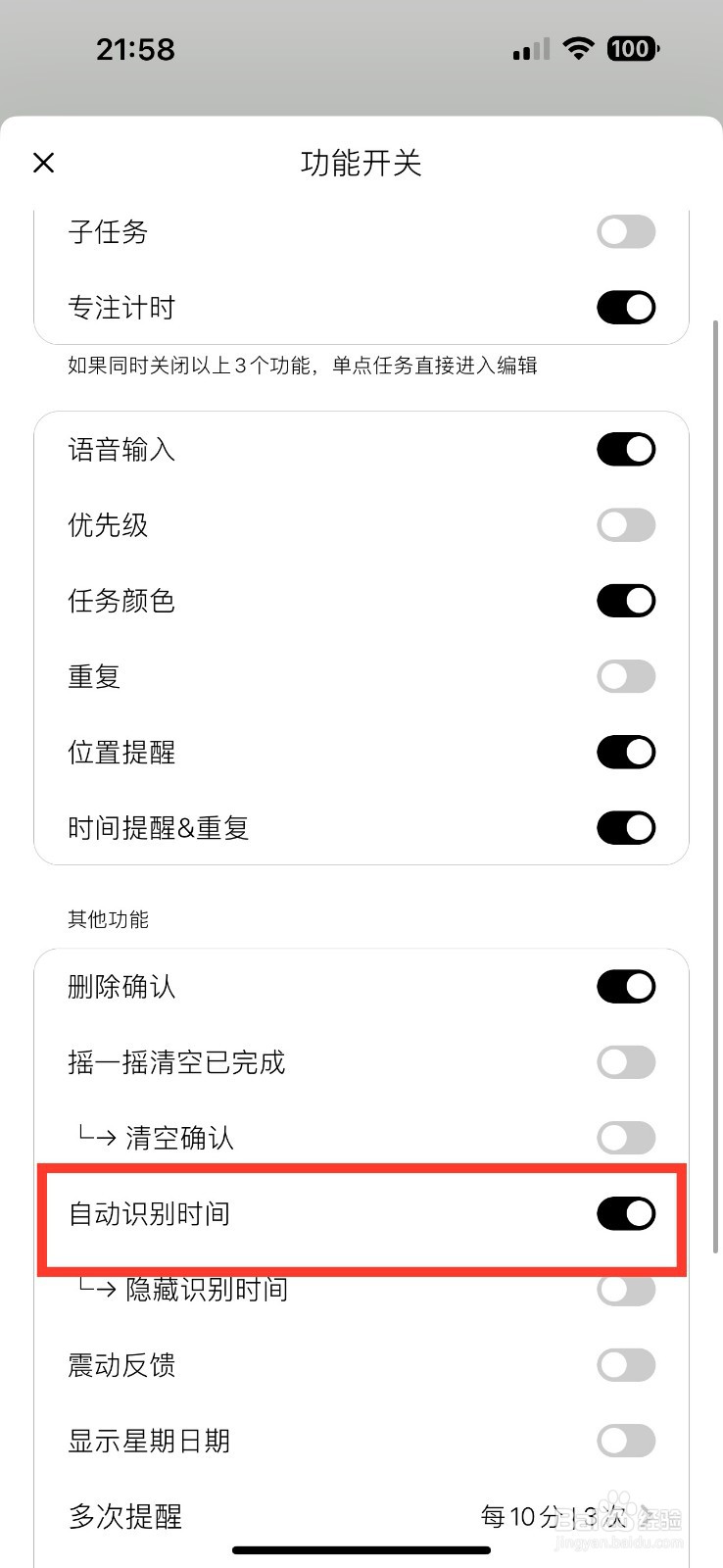Screen dimensions: 723x1568
Task: Turn off 时间提醒&重复 switch
Action: [x=626, y=828]
